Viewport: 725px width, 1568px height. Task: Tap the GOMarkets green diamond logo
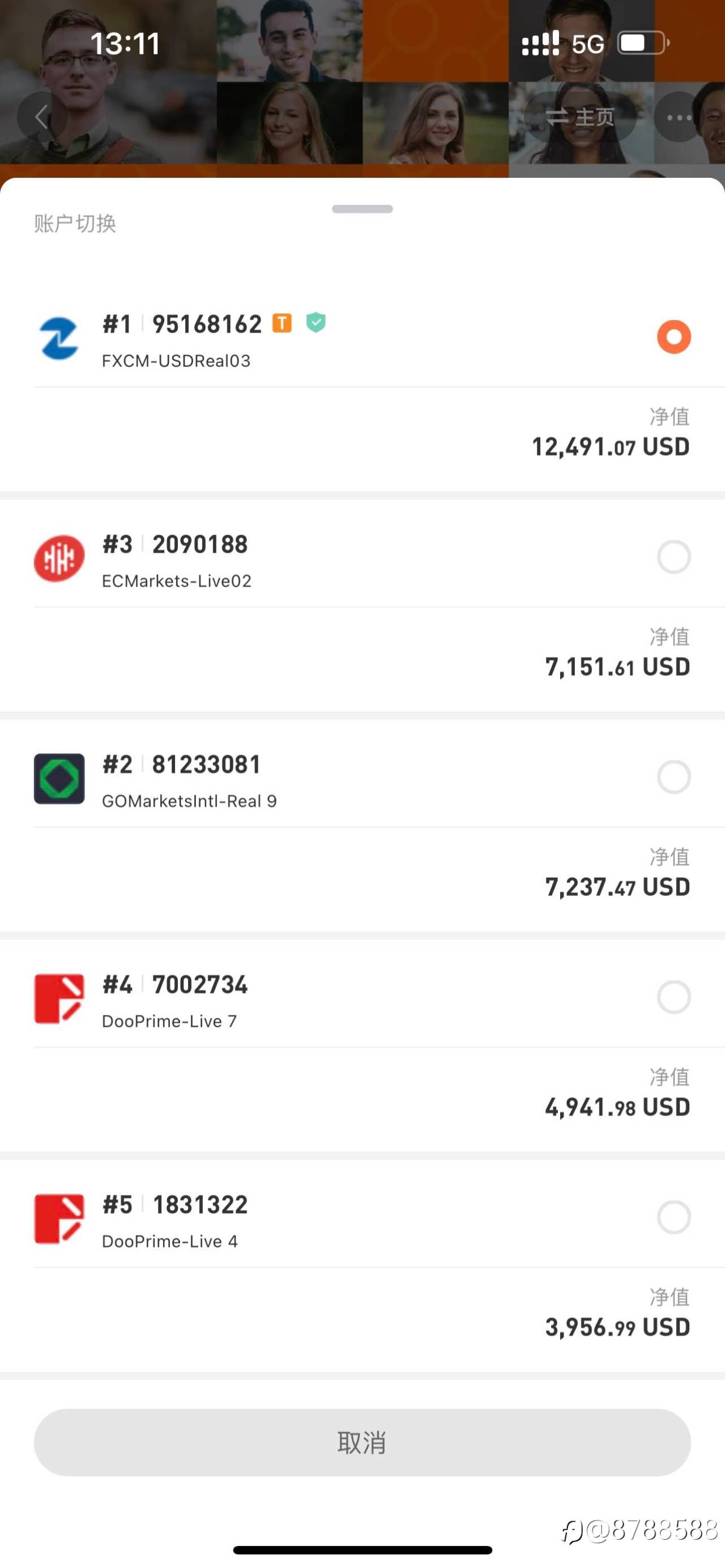coord(59,779)
